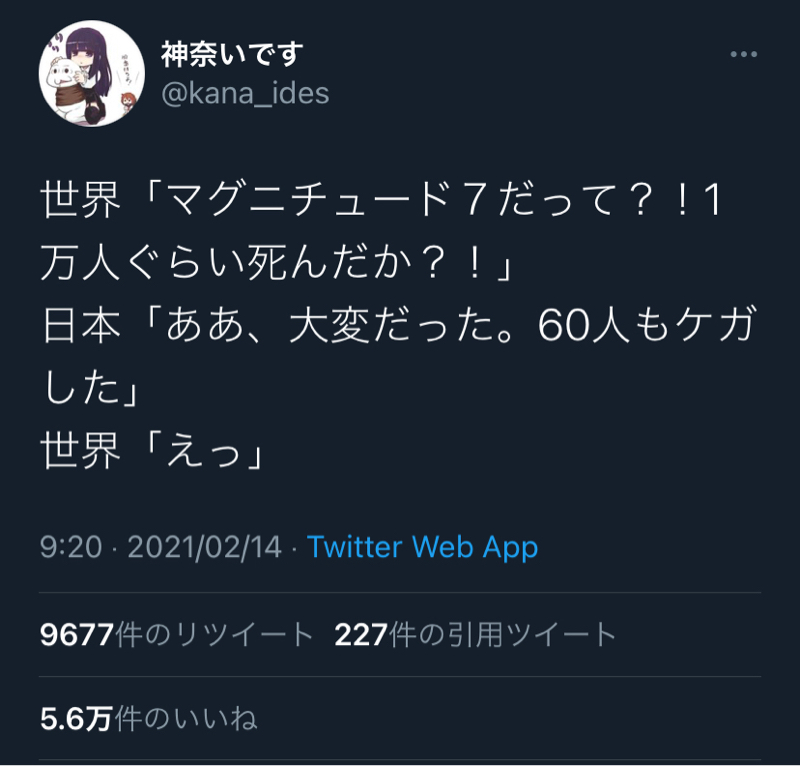The image size is (800, 766).
Task: Open the @kana_ides handle link
Action: 245,94
